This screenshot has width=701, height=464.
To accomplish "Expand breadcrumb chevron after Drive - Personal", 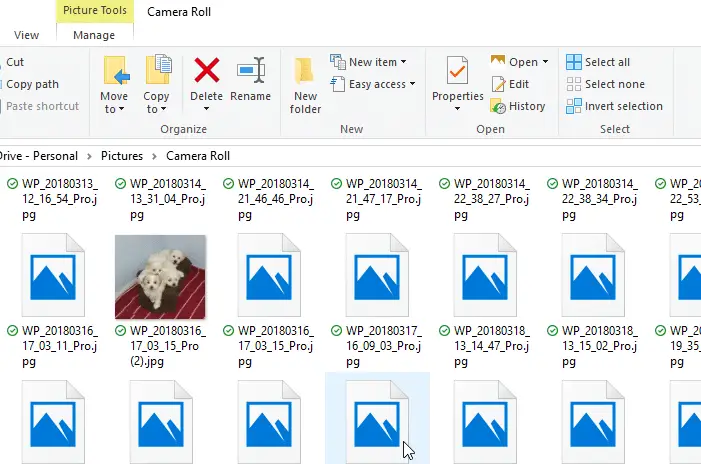I will (89, 156).
